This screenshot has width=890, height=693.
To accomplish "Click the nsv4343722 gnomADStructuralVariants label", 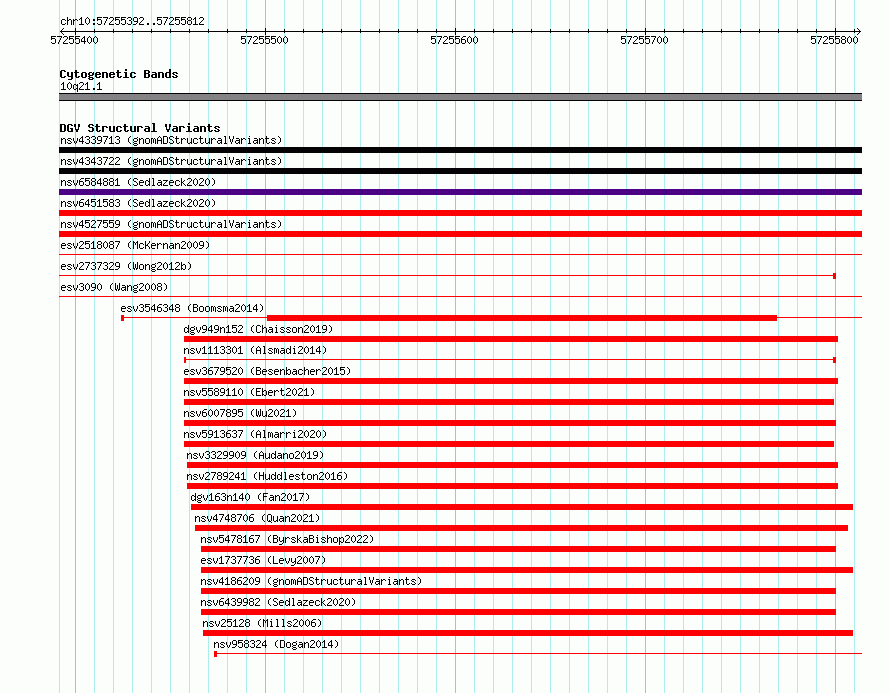I will pos(171,161).
